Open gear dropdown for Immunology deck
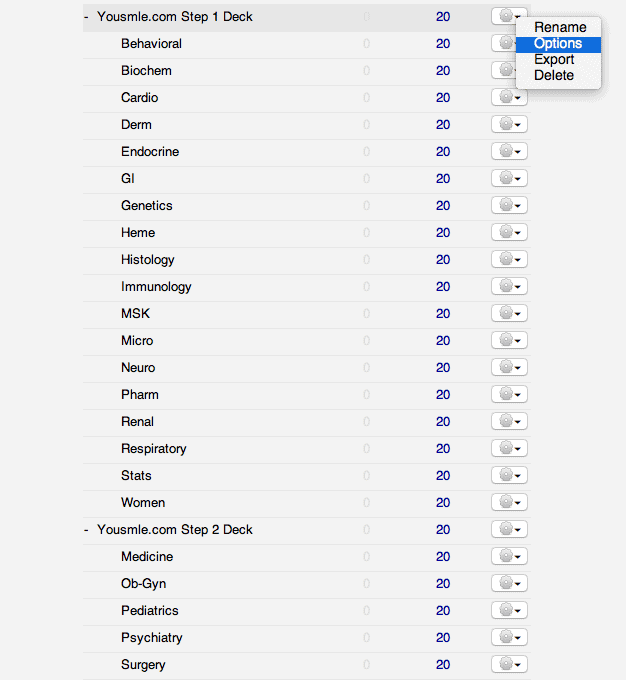626x680 pixels. click(x=509, y=286)
